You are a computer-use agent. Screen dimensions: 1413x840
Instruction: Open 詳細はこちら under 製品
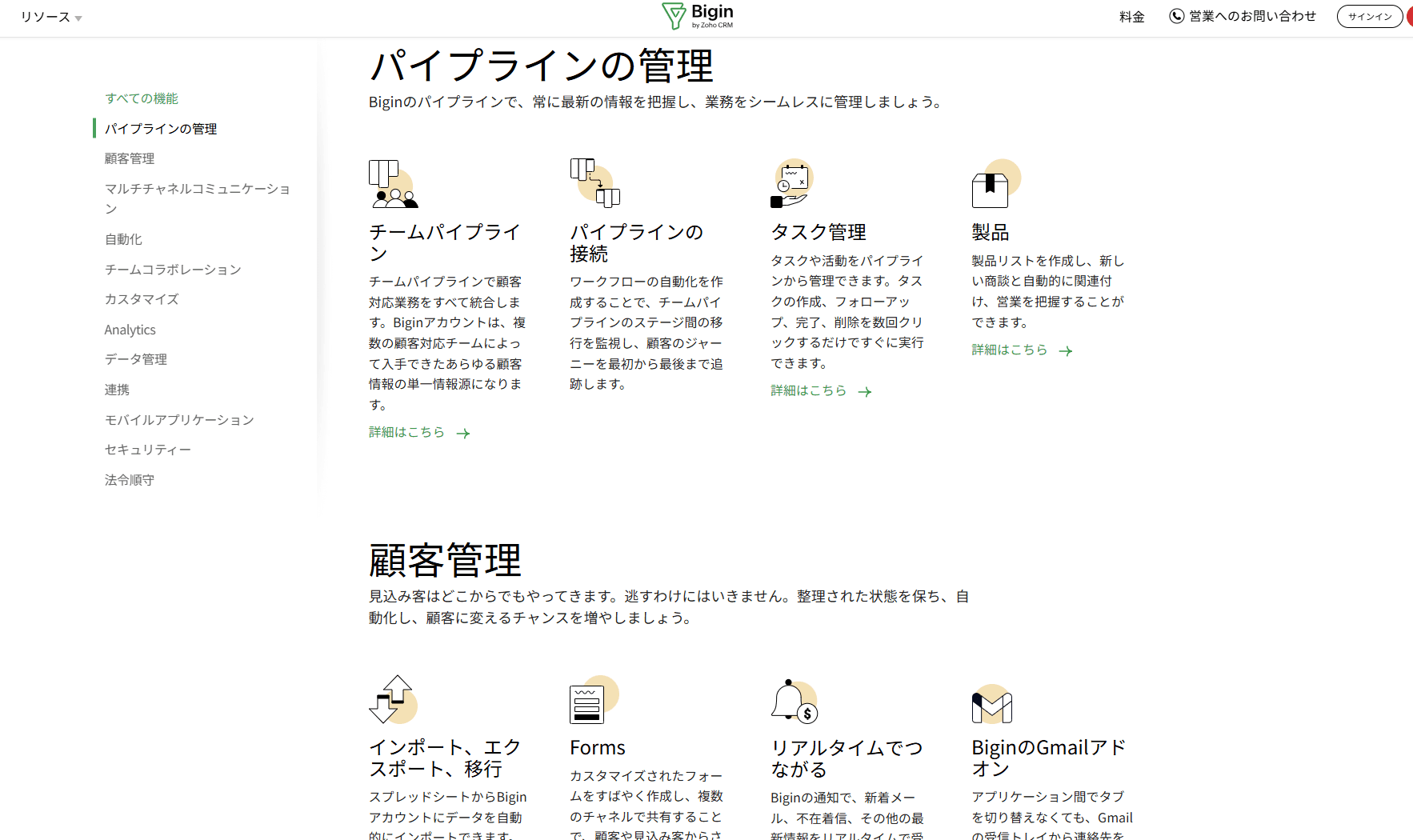1009,350
